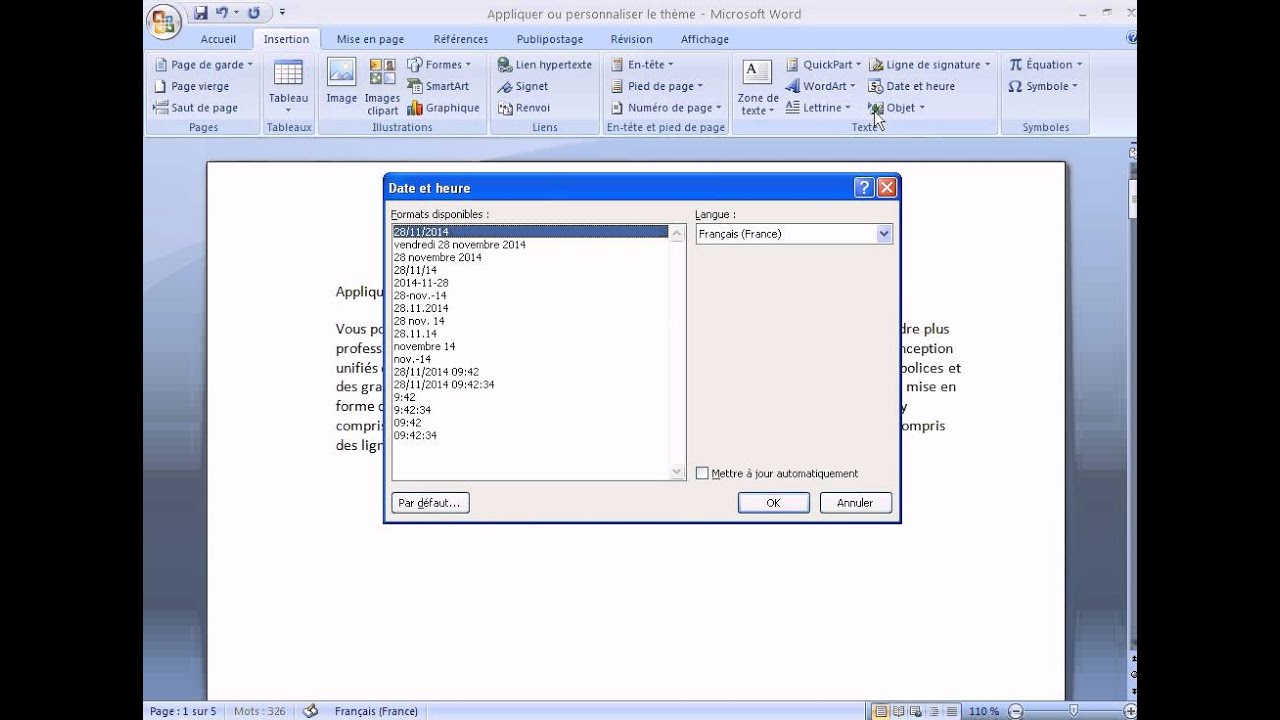Customize the quick access toolbar

coord(282,13)
